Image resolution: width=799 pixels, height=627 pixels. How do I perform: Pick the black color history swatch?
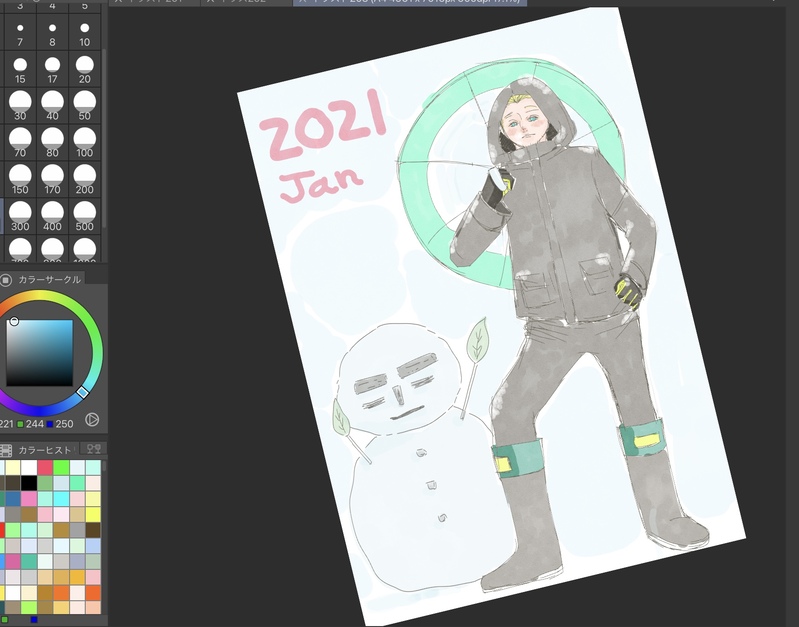click(29, 483)
